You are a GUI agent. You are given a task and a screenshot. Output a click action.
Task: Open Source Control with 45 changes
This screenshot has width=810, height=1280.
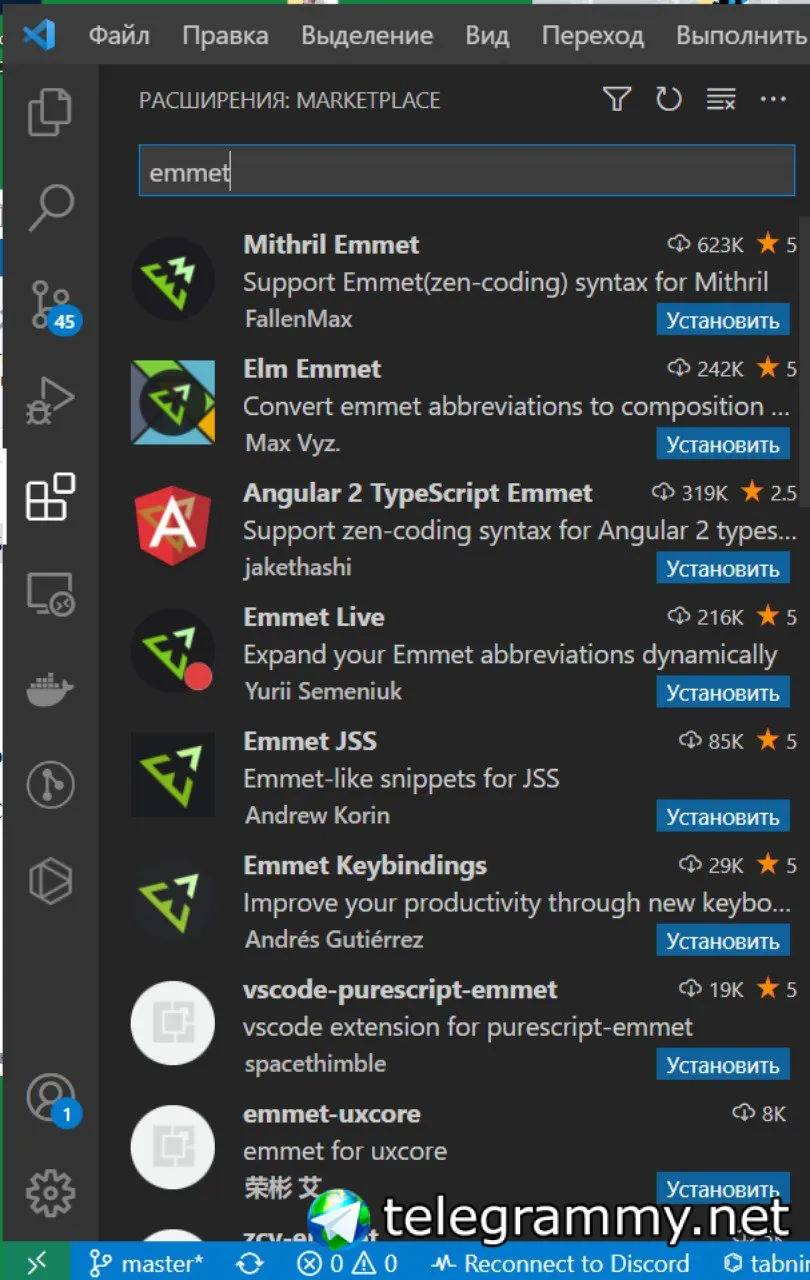[x=51, y=305]
